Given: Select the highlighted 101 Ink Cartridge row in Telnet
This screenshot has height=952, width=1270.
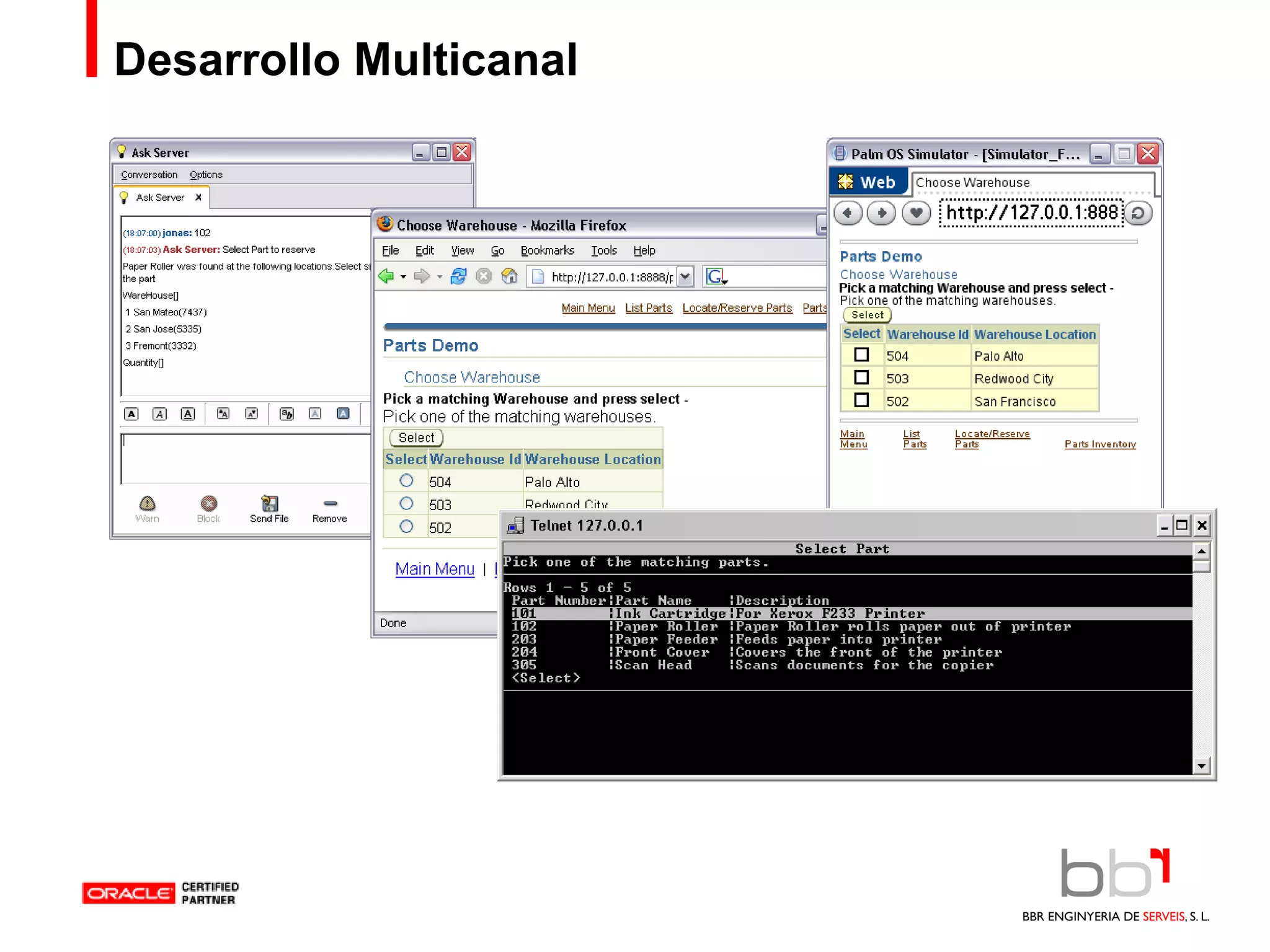Looking at the screenshot, I should pyautogui.click(x=847, y=614).
